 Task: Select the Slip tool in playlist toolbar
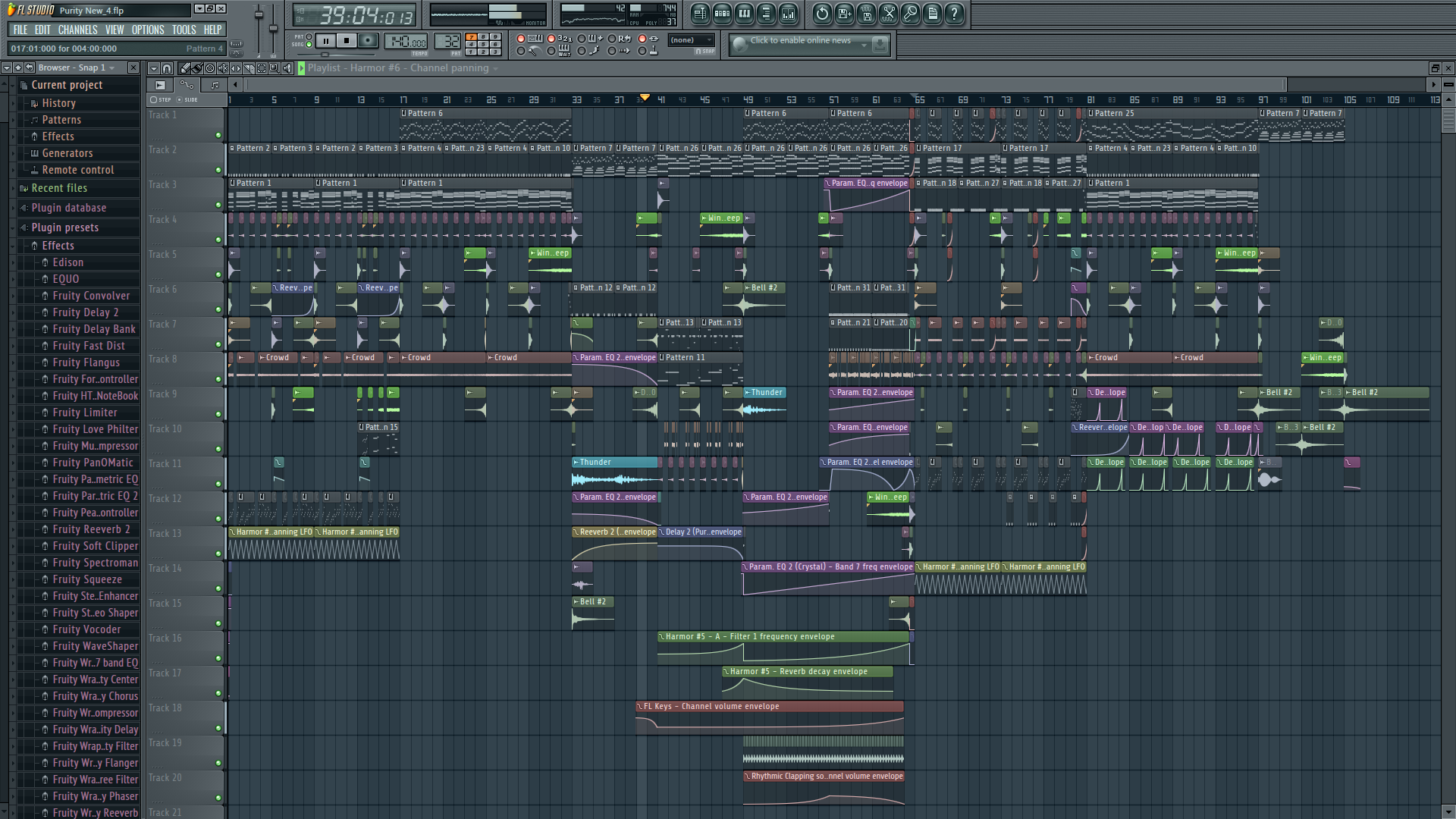[236, 68]
